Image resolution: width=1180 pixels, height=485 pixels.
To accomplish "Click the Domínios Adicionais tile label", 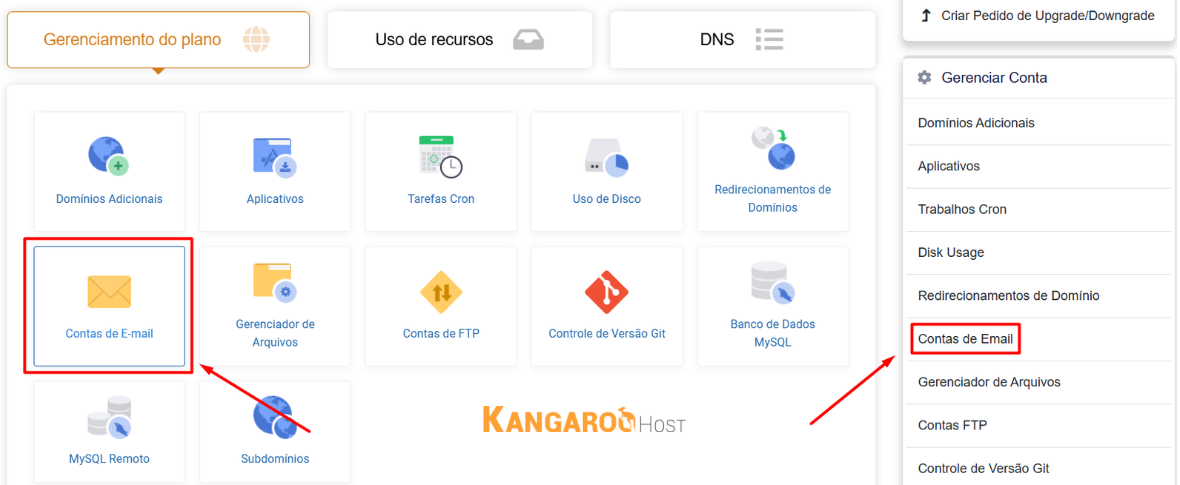I will click(x=109, y=200).
